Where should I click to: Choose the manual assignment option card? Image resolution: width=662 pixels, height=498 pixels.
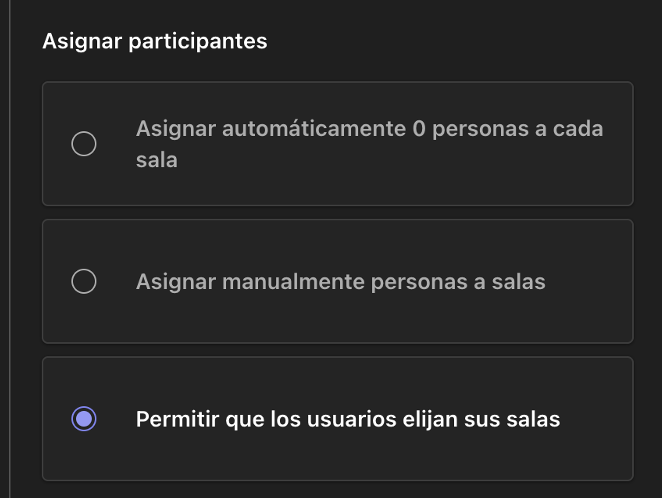pyautogui.click(x=337, y=282)
